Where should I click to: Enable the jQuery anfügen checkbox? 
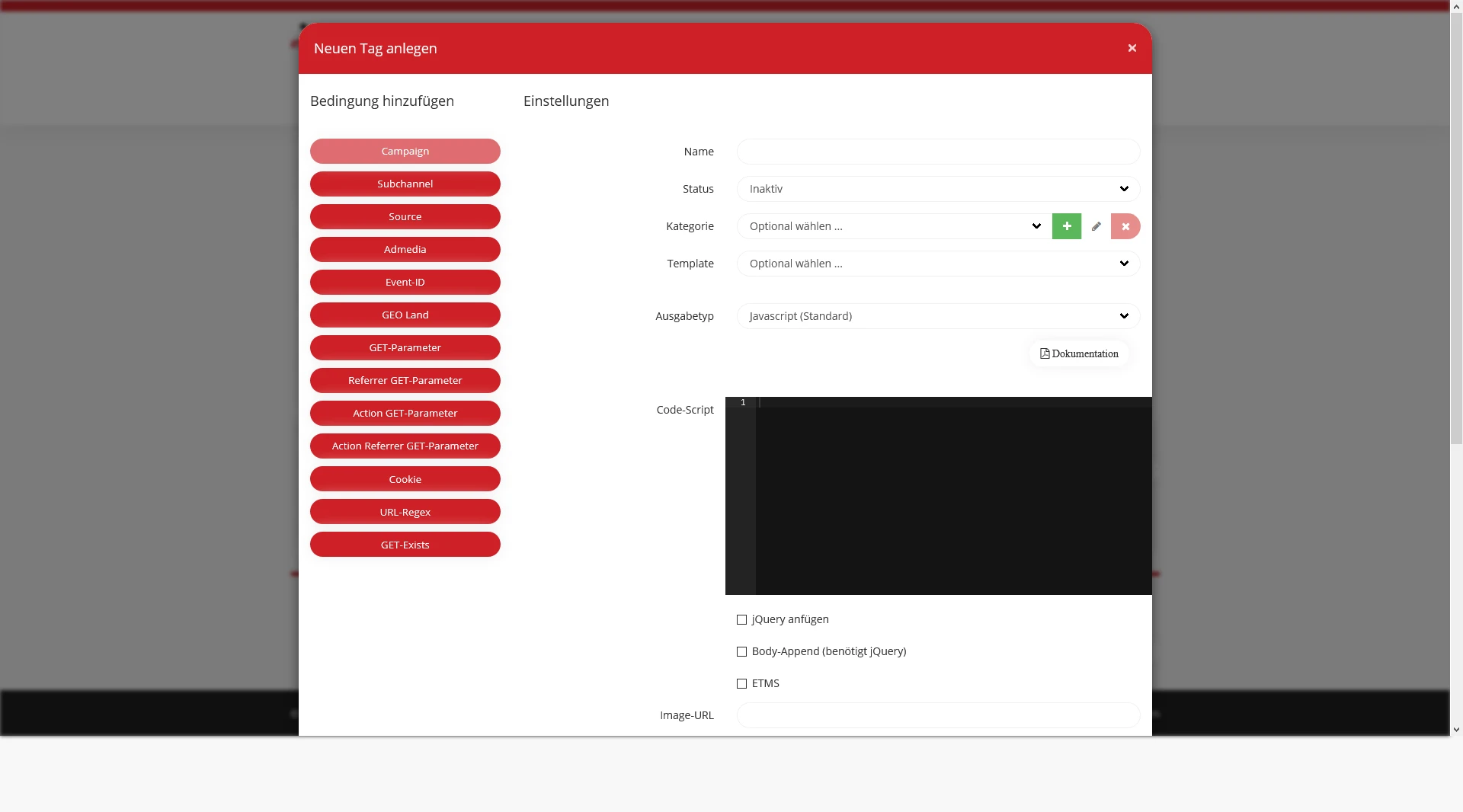[x=741, y=620]
